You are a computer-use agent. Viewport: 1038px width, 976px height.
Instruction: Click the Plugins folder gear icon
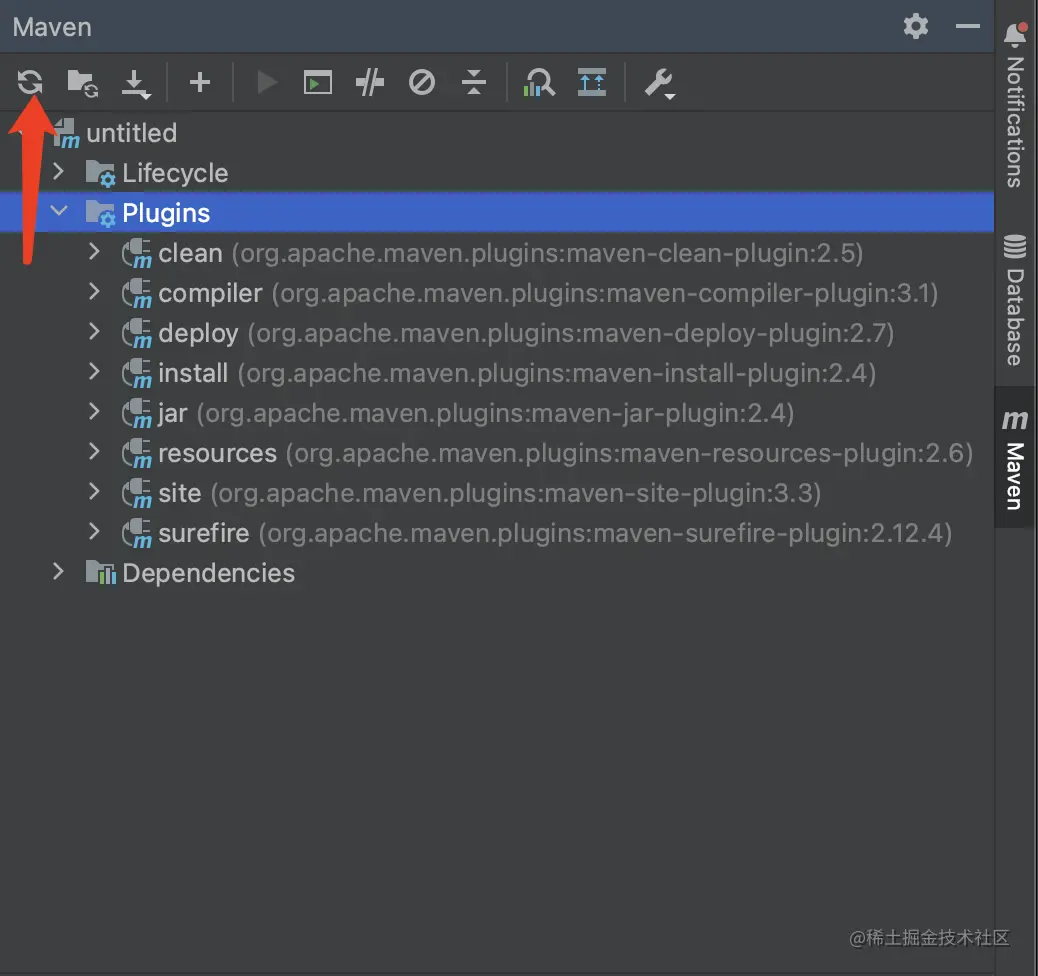(101, 213)
